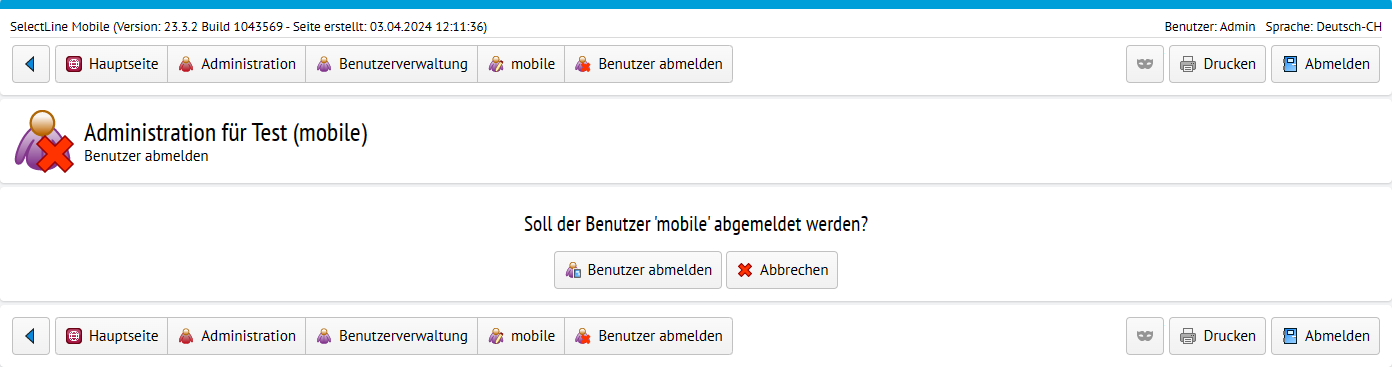Click Drucken printer button in top toolbar
Viewport: 1392px width, 367px height.
[1217, 64]
